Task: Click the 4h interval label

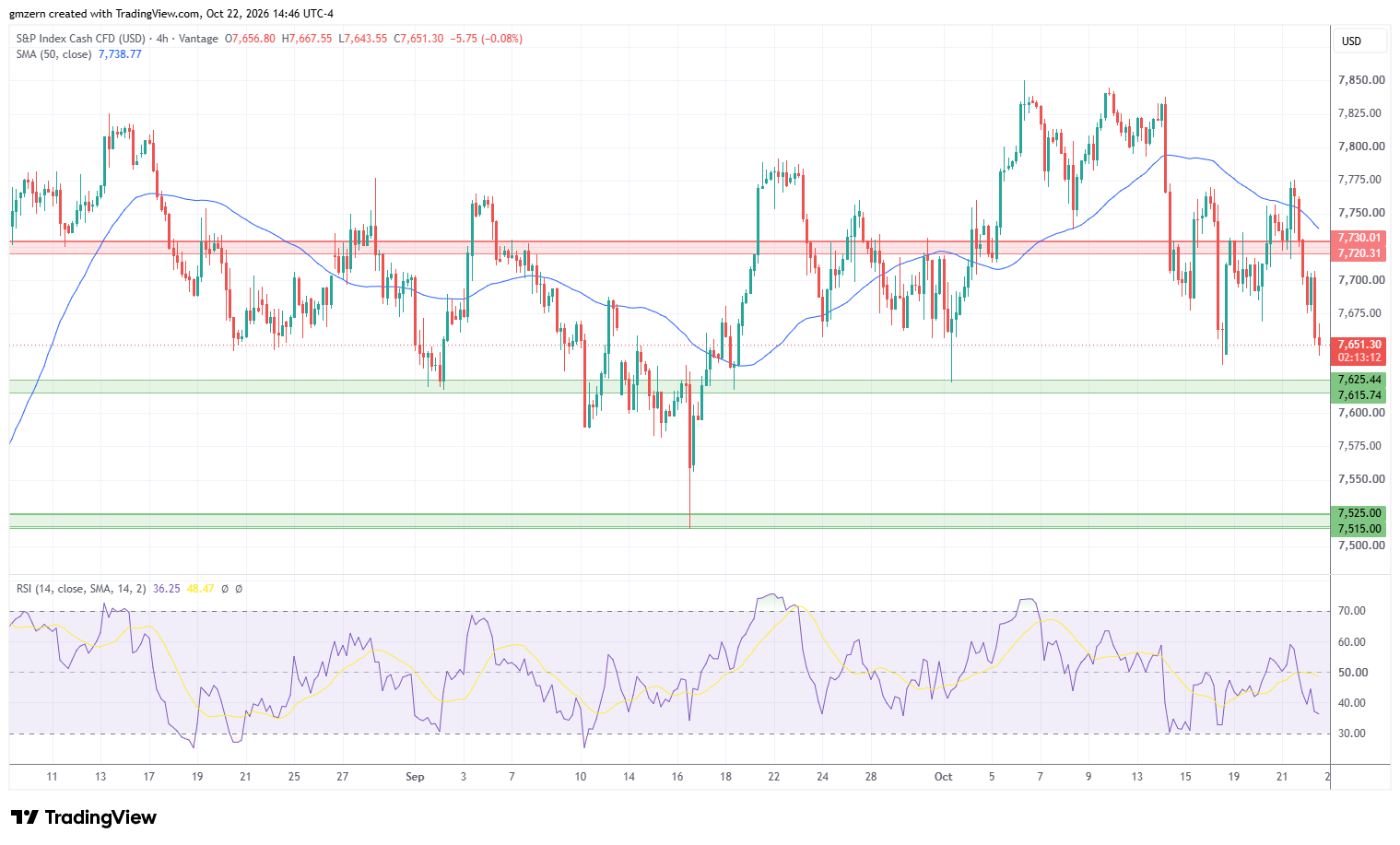Action: point(163,39)
